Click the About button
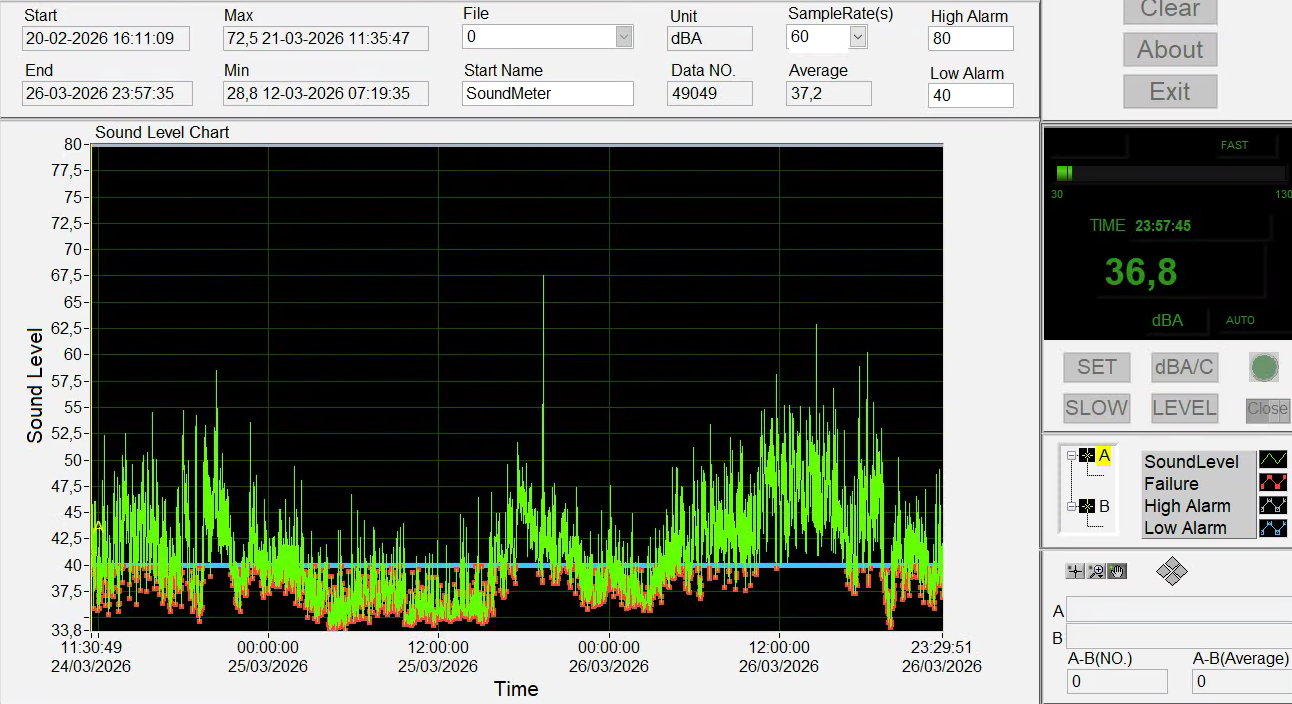The image size is (1292, 704). [x=1169, y=50]
